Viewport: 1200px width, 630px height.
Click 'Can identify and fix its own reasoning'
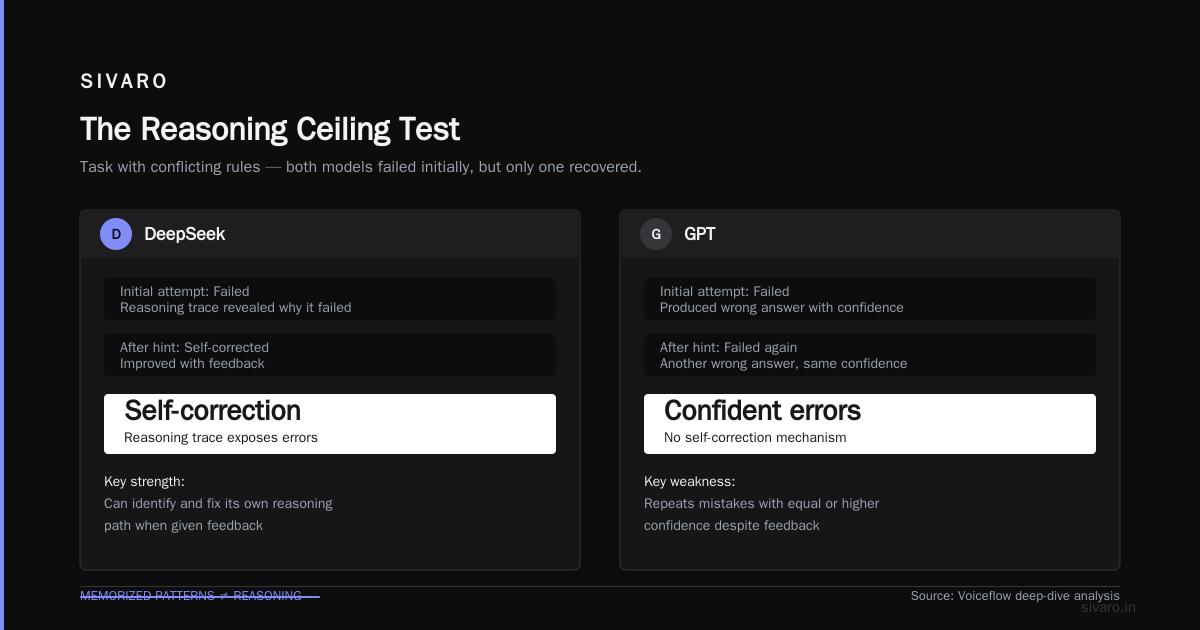pyautogui.click(x=218, y=504)
